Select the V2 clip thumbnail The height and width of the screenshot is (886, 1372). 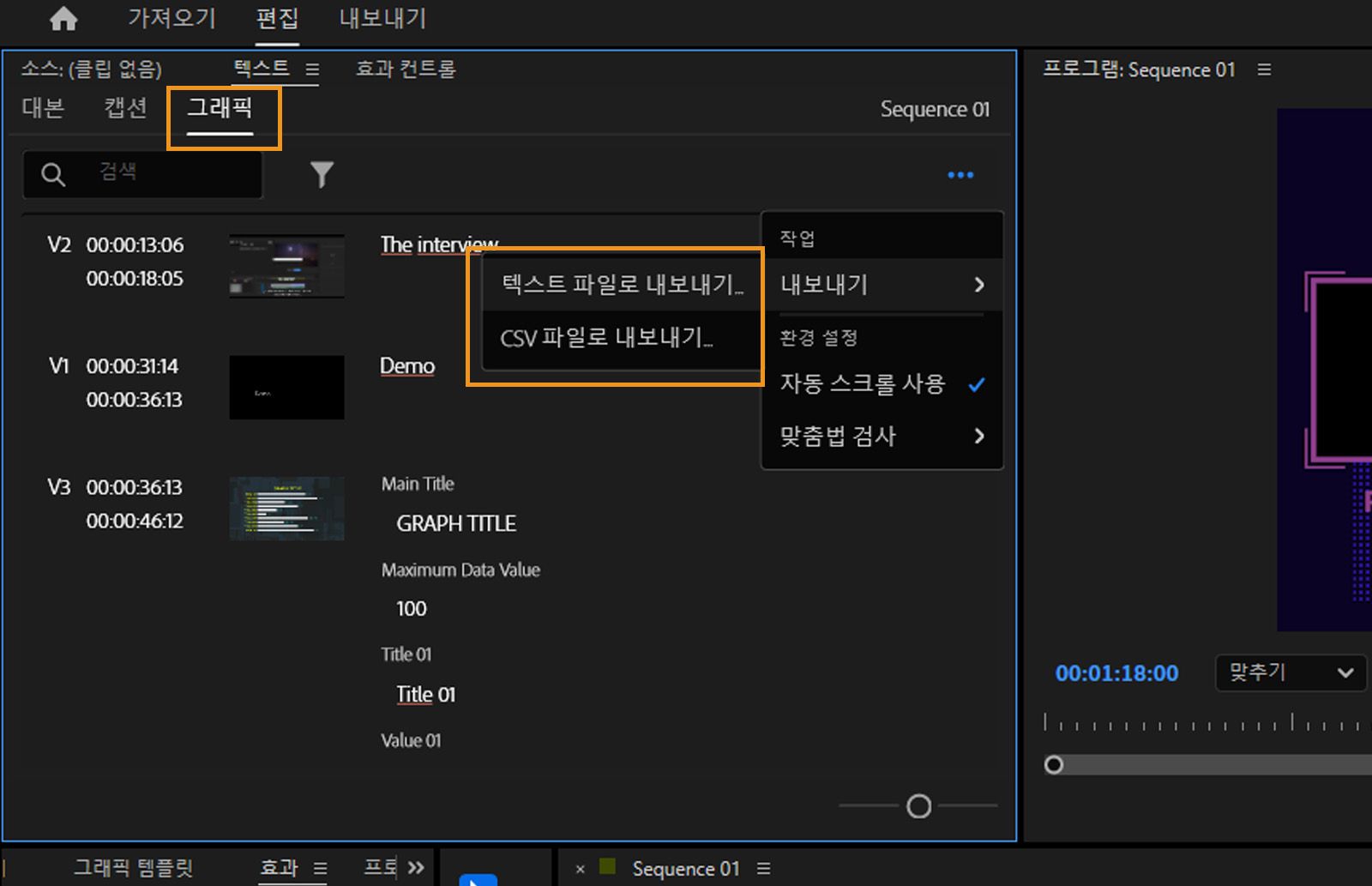coord(286,266)
